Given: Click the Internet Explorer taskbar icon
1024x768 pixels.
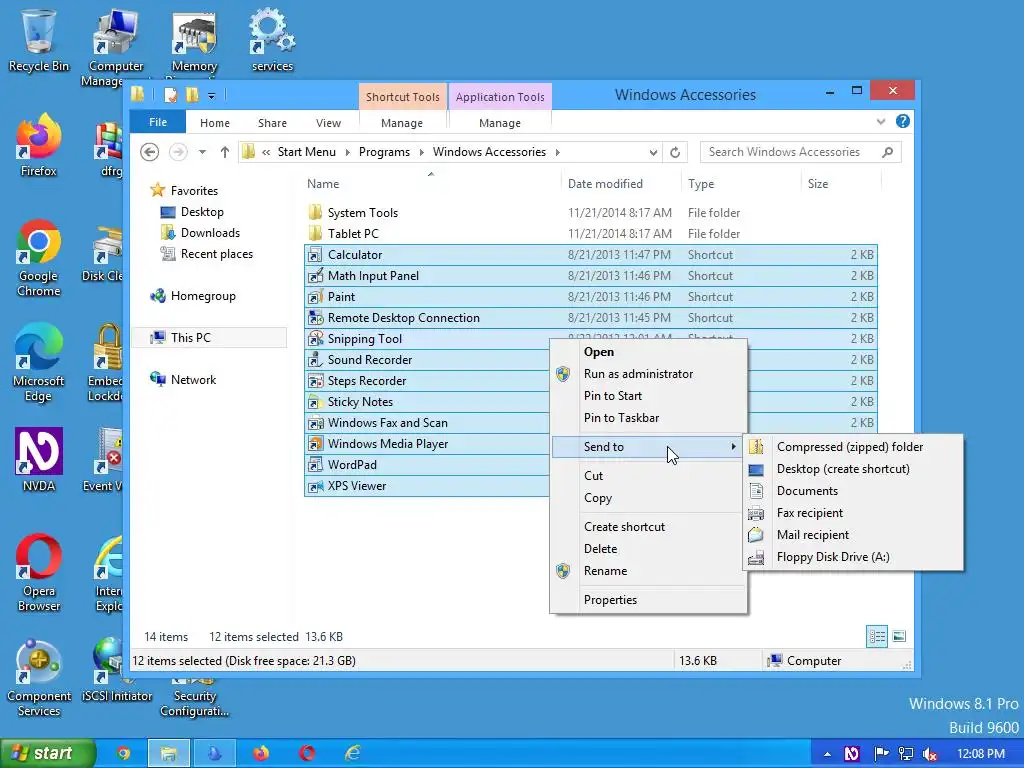Looking at the screenshot, I should (x=353, y=754).
